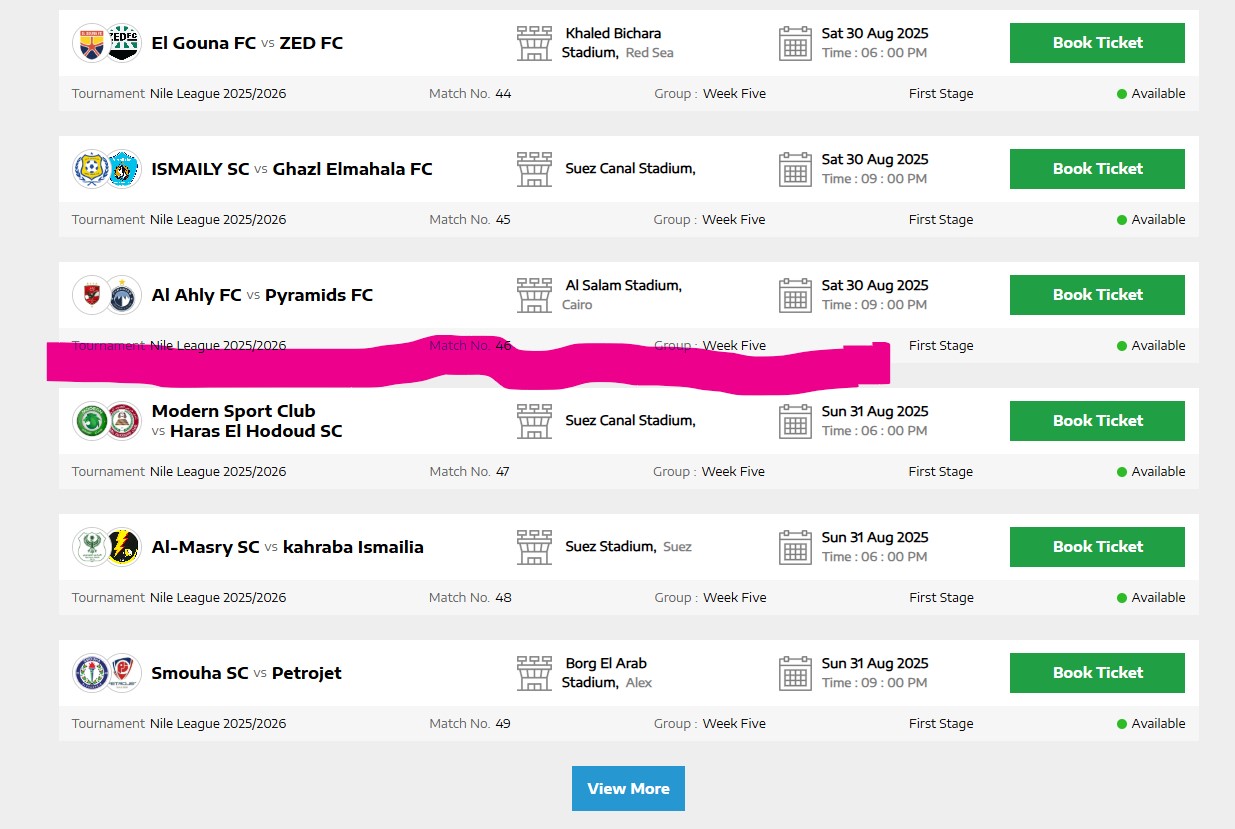1235x829 pixels.
Task: Book ticket for Al Ahly FC vs Pyramids FC
Action: [1097, 295]
